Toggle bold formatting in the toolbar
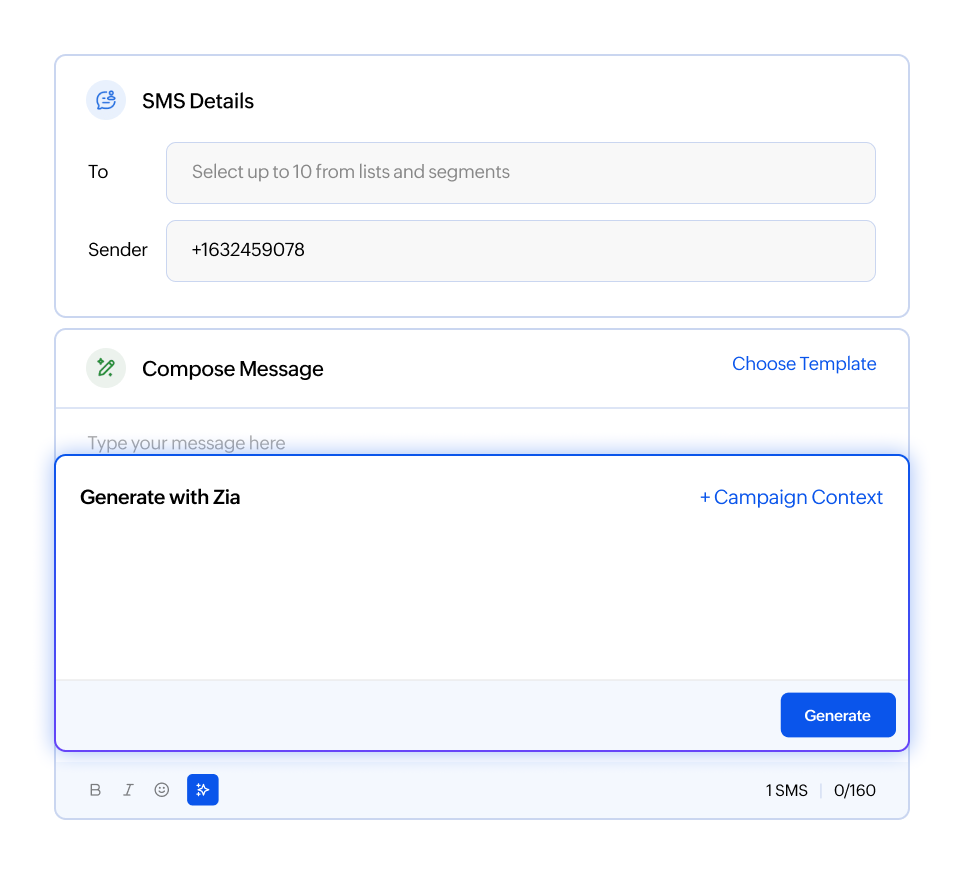Viewport: 964px width, 870px height. 95,790
